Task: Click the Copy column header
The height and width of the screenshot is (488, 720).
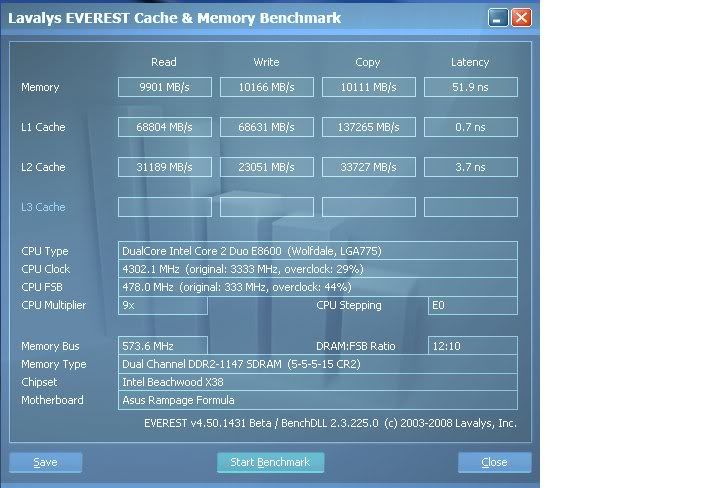Action: (x=368, y=62)
